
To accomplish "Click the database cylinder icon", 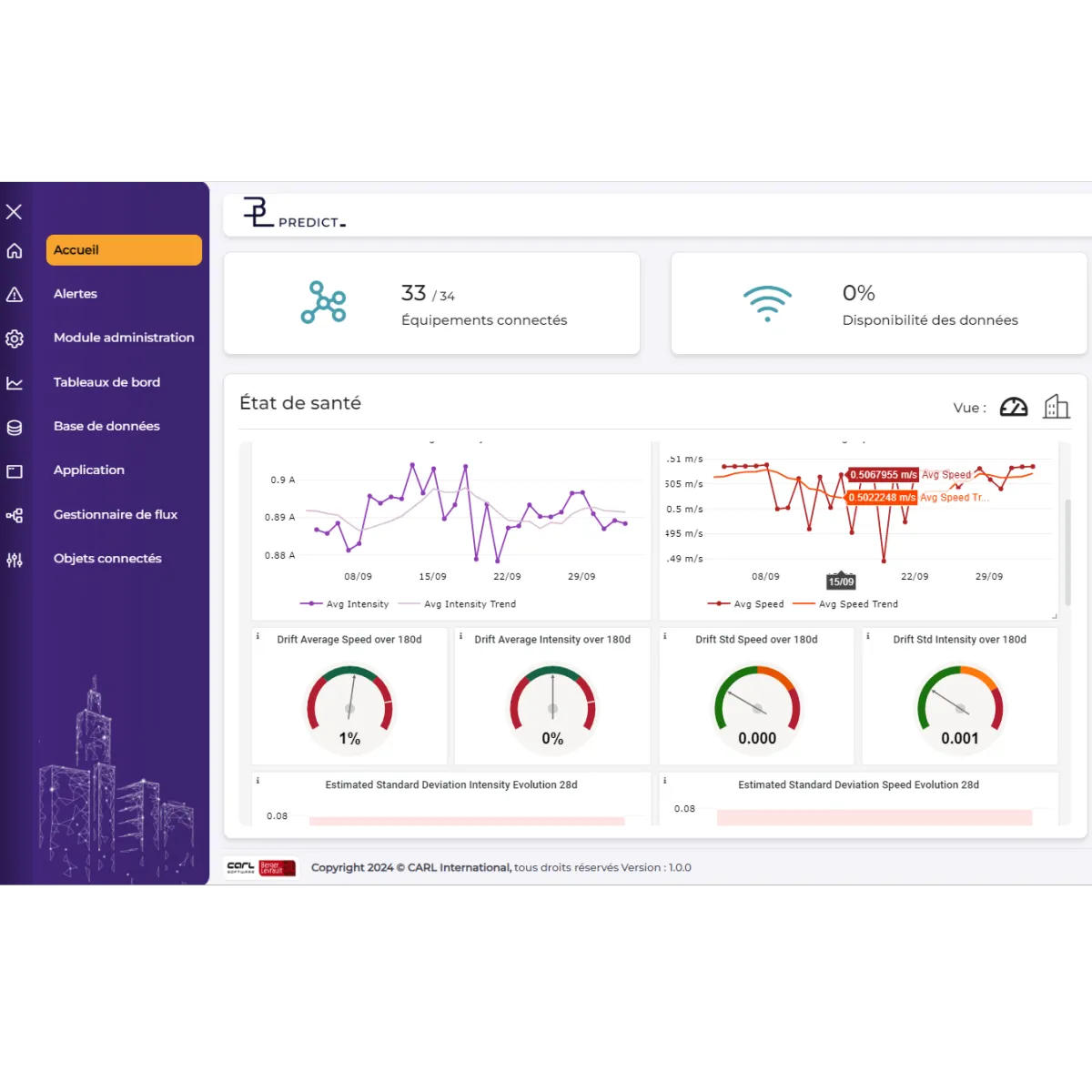I will [15, 427].
